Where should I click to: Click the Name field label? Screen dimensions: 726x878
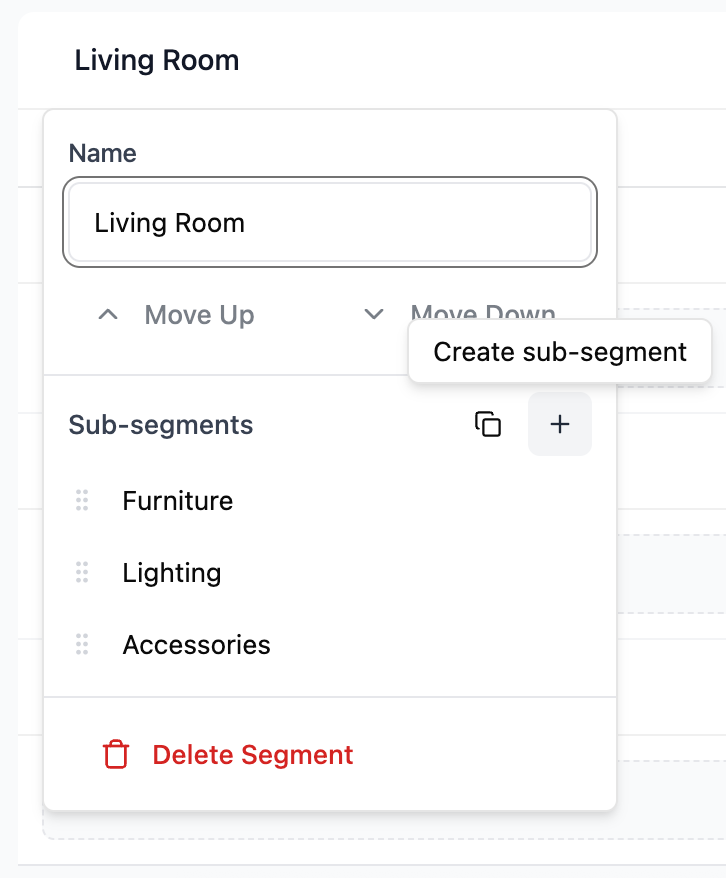tap(102, 153)
